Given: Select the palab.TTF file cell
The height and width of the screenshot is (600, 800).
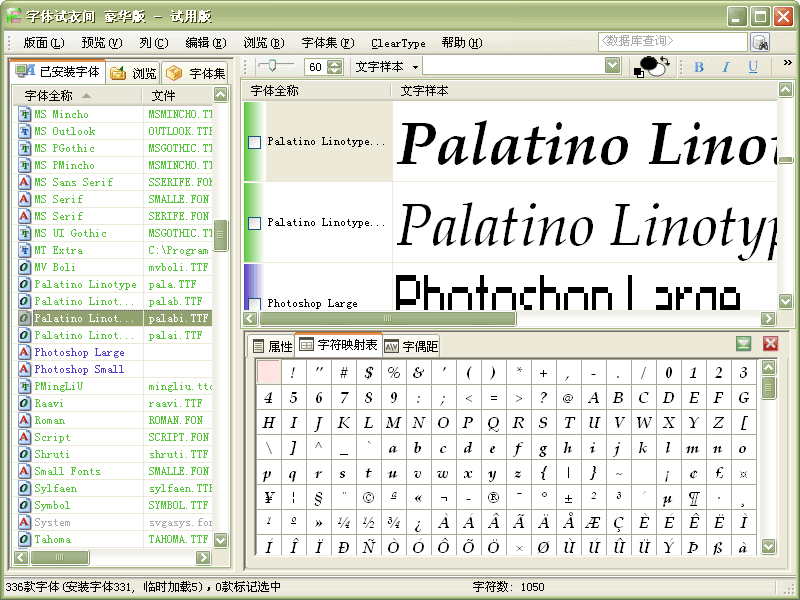Looking at the screenshot, I should [178, 301].
